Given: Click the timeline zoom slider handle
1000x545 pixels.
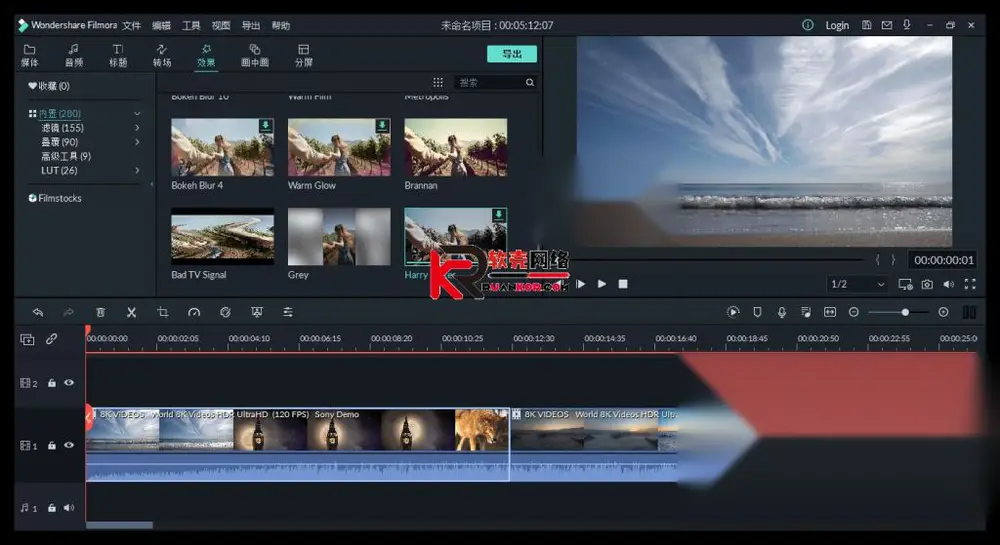Looking at the screenshot, I should tap(905, 312).
